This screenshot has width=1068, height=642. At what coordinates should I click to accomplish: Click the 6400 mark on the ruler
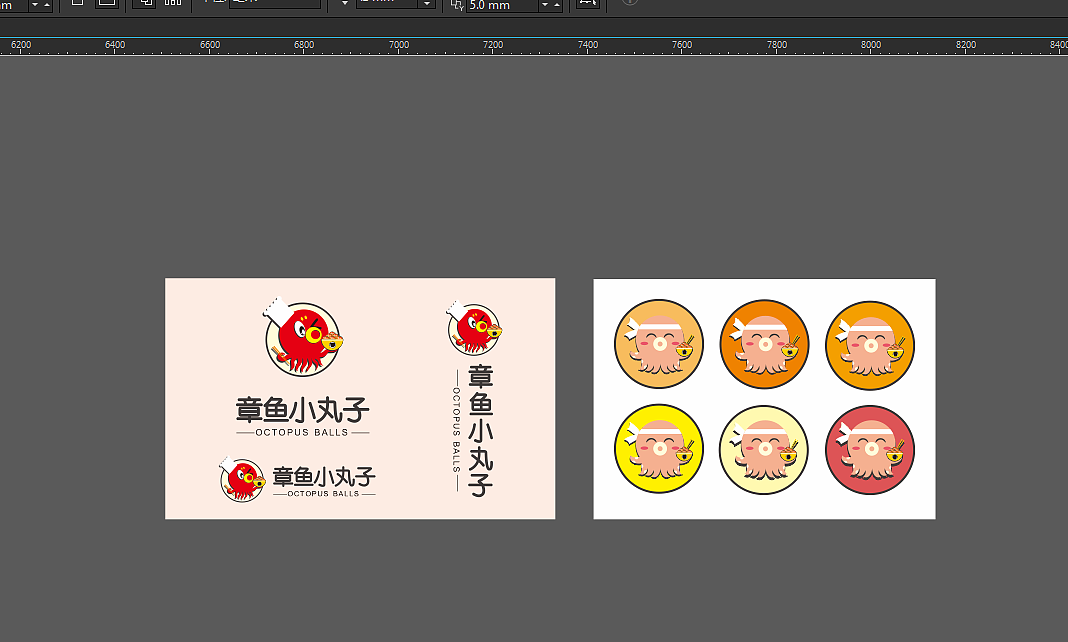click(115, 45)
